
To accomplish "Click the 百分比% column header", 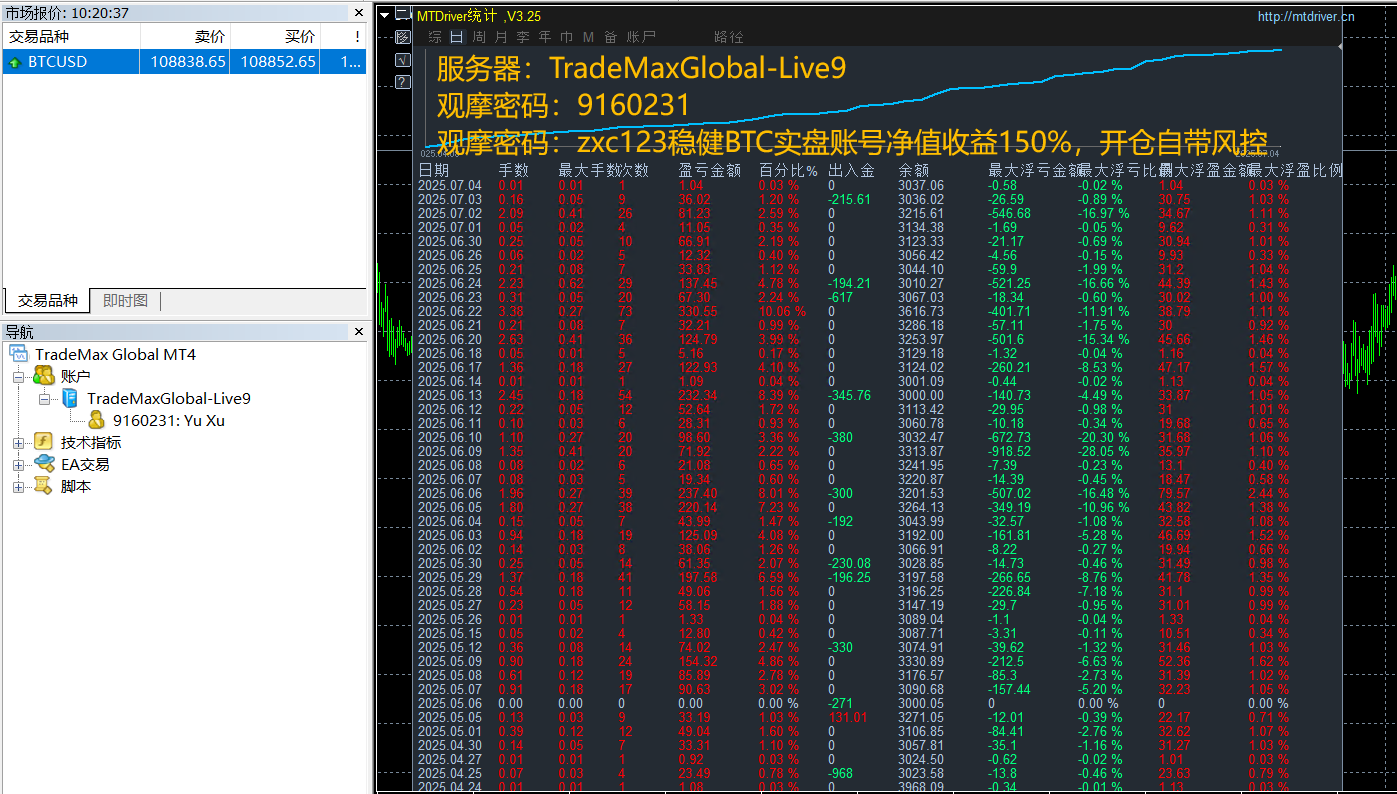I will tap(788, 171).
